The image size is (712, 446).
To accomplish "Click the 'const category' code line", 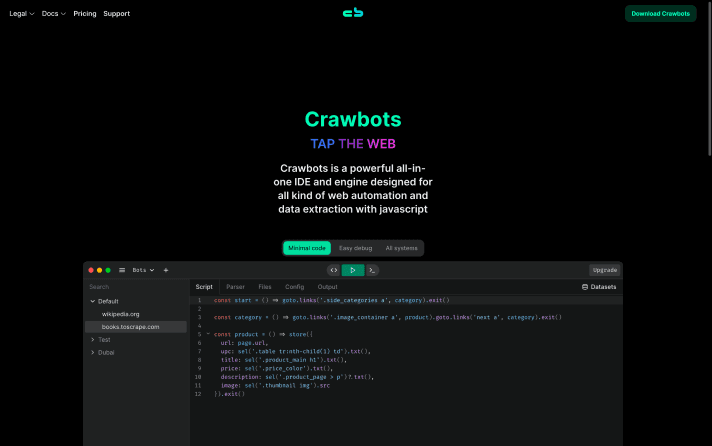I will click(388, 317).
